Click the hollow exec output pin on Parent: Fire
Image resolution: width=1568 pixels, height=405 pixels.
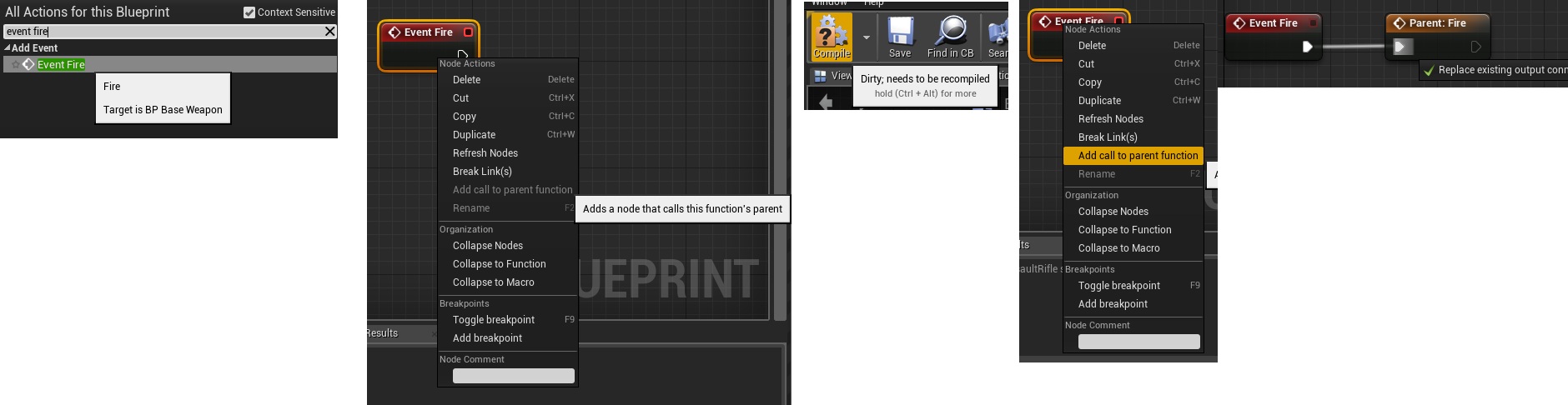click(x=1475, y=47)
